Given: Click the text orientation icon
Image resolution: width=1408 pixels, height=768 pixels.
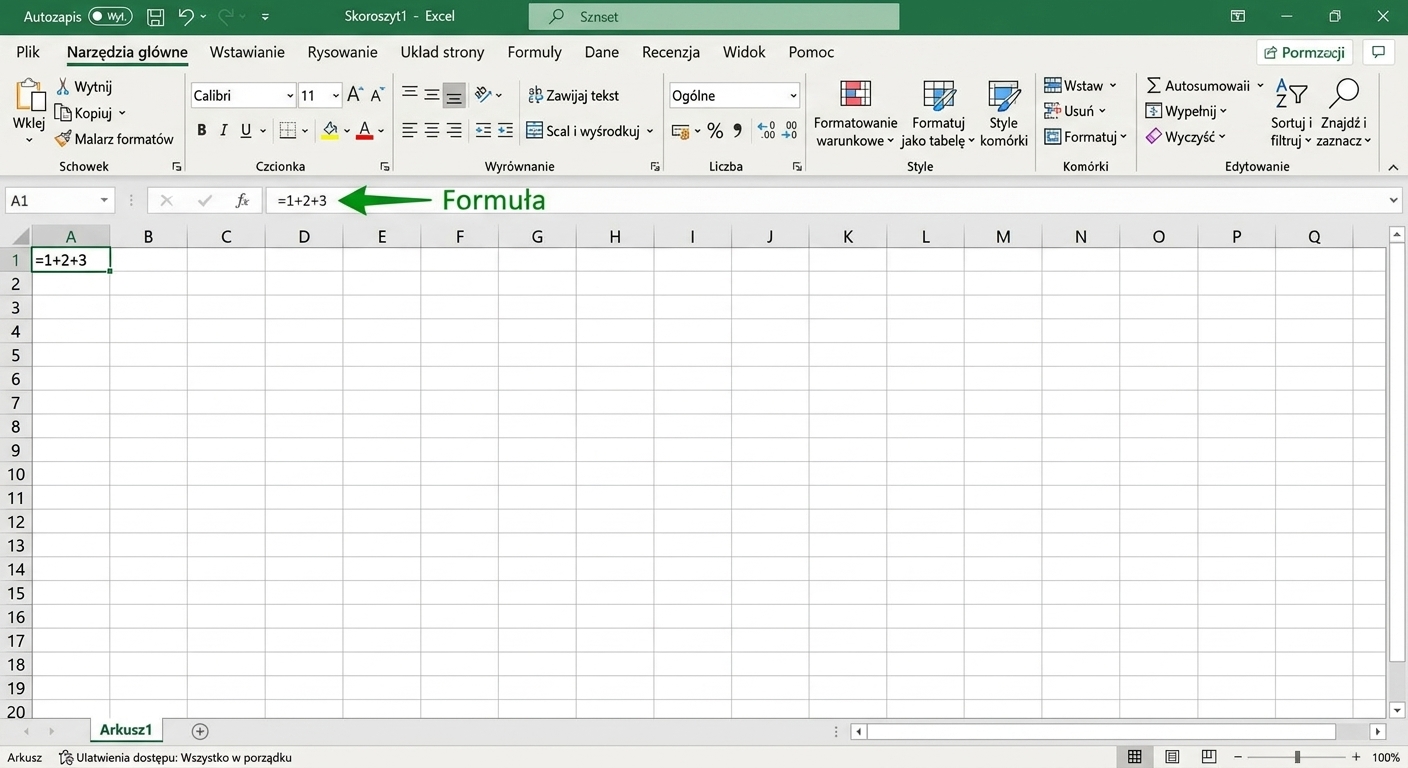Looking at the screenshot, I should pyautogui.click(x=483, y=95).
